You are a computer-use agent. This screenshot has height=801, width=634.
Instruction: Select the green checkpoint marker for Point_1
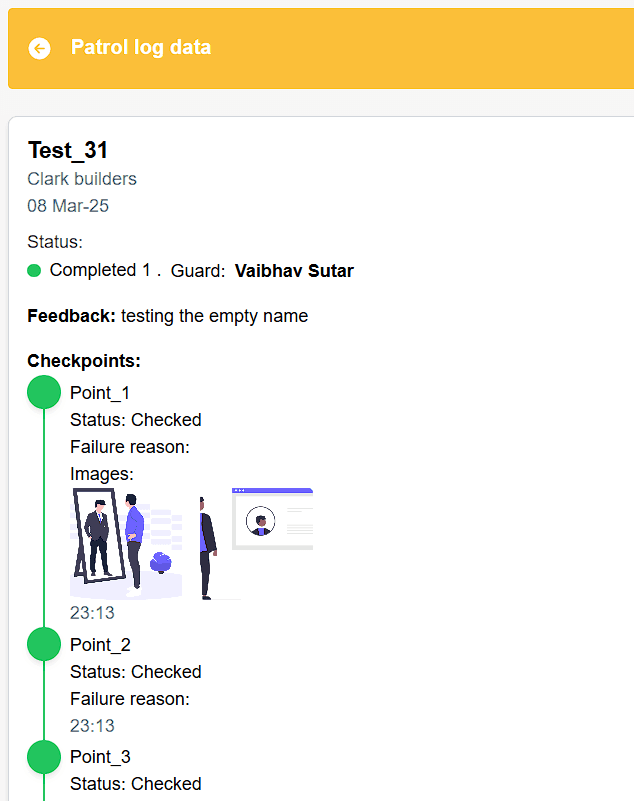click(43, 392)
